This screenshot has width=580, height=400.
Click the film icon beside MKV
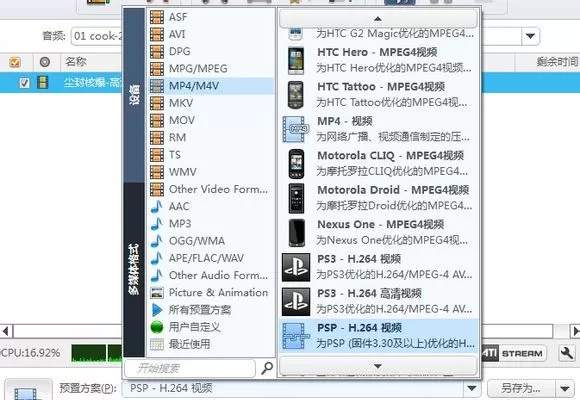tap(157, 103)
